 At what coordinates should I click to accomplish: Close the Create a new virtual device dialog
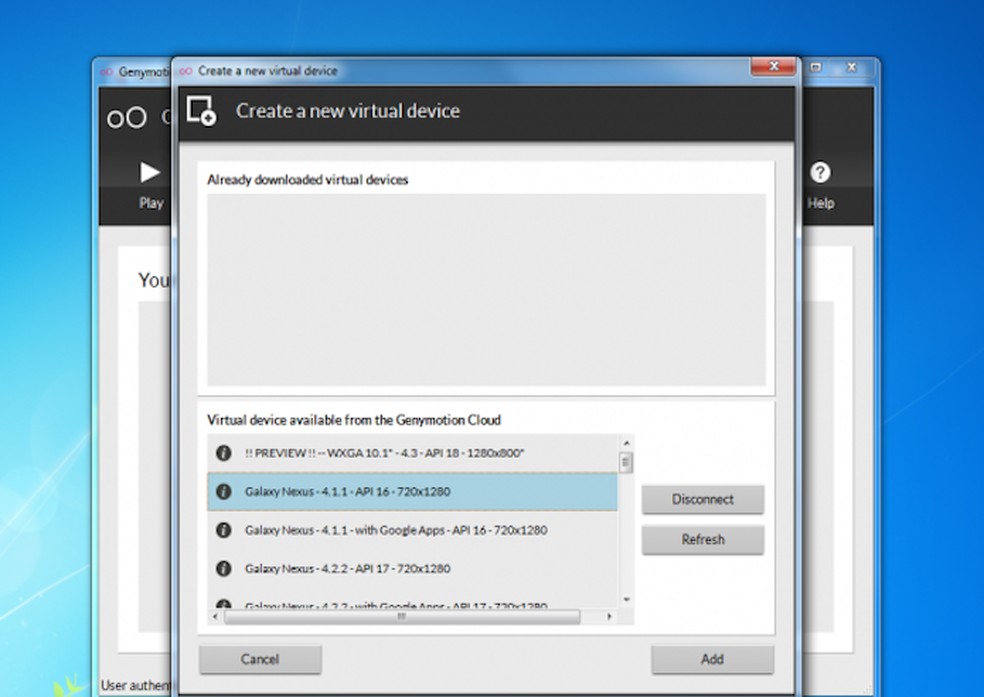(x=774, y=66)
